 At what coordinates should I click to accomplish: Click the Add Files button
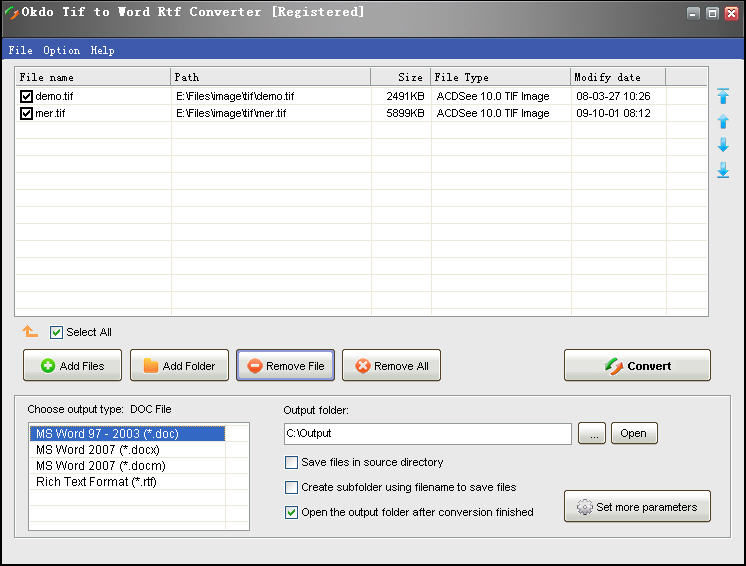[72, 365]
